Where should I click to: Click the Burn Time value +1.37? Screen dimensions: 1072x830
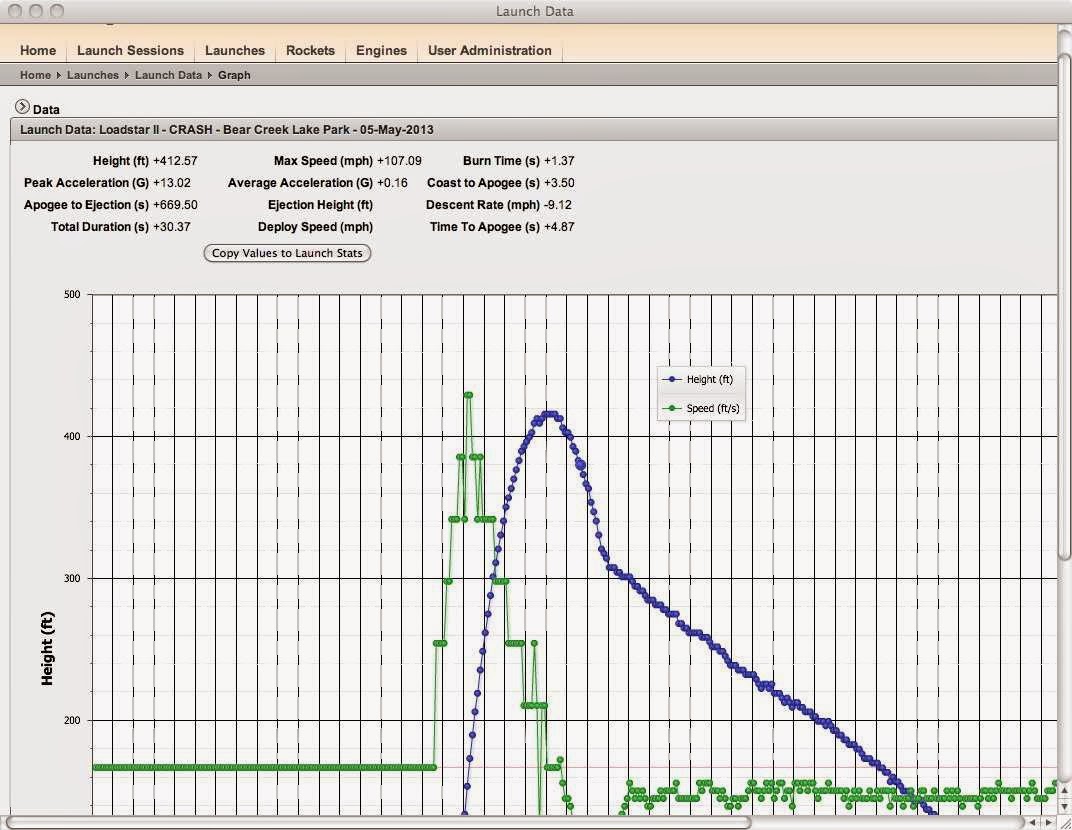pyautogui.click(x=559, y=161)
